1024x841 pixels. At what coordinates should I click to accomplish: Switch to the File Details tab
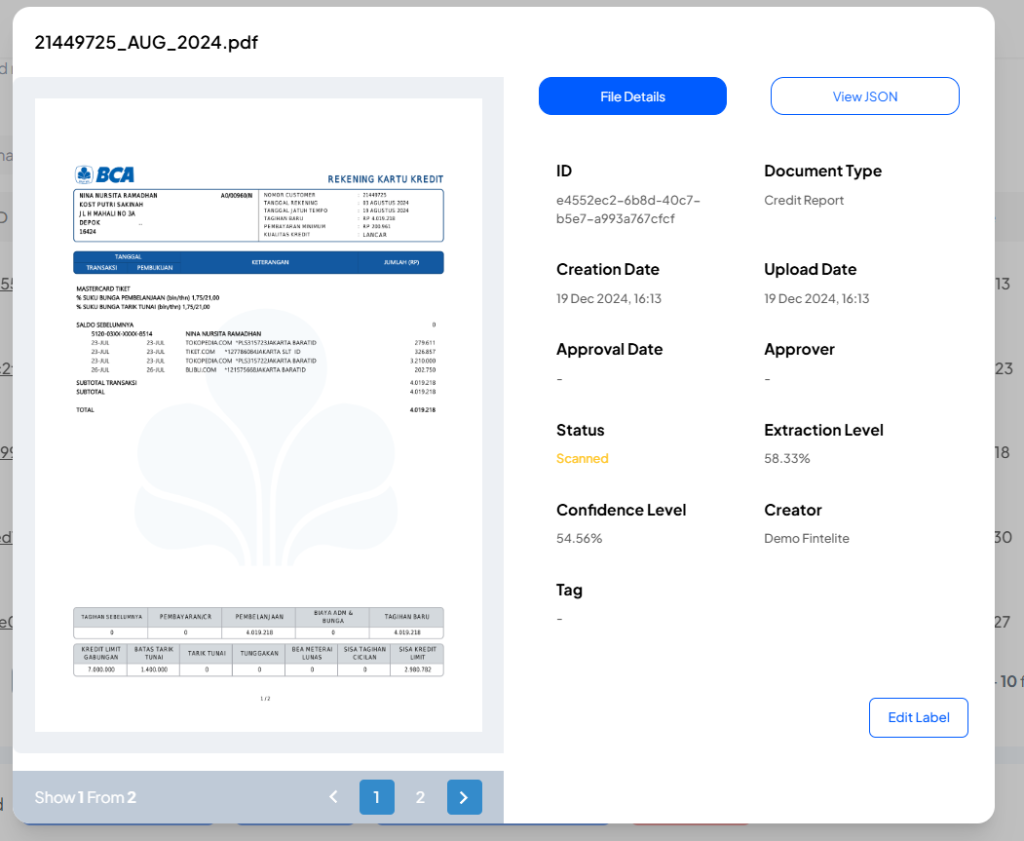click(x=632, y=96)
